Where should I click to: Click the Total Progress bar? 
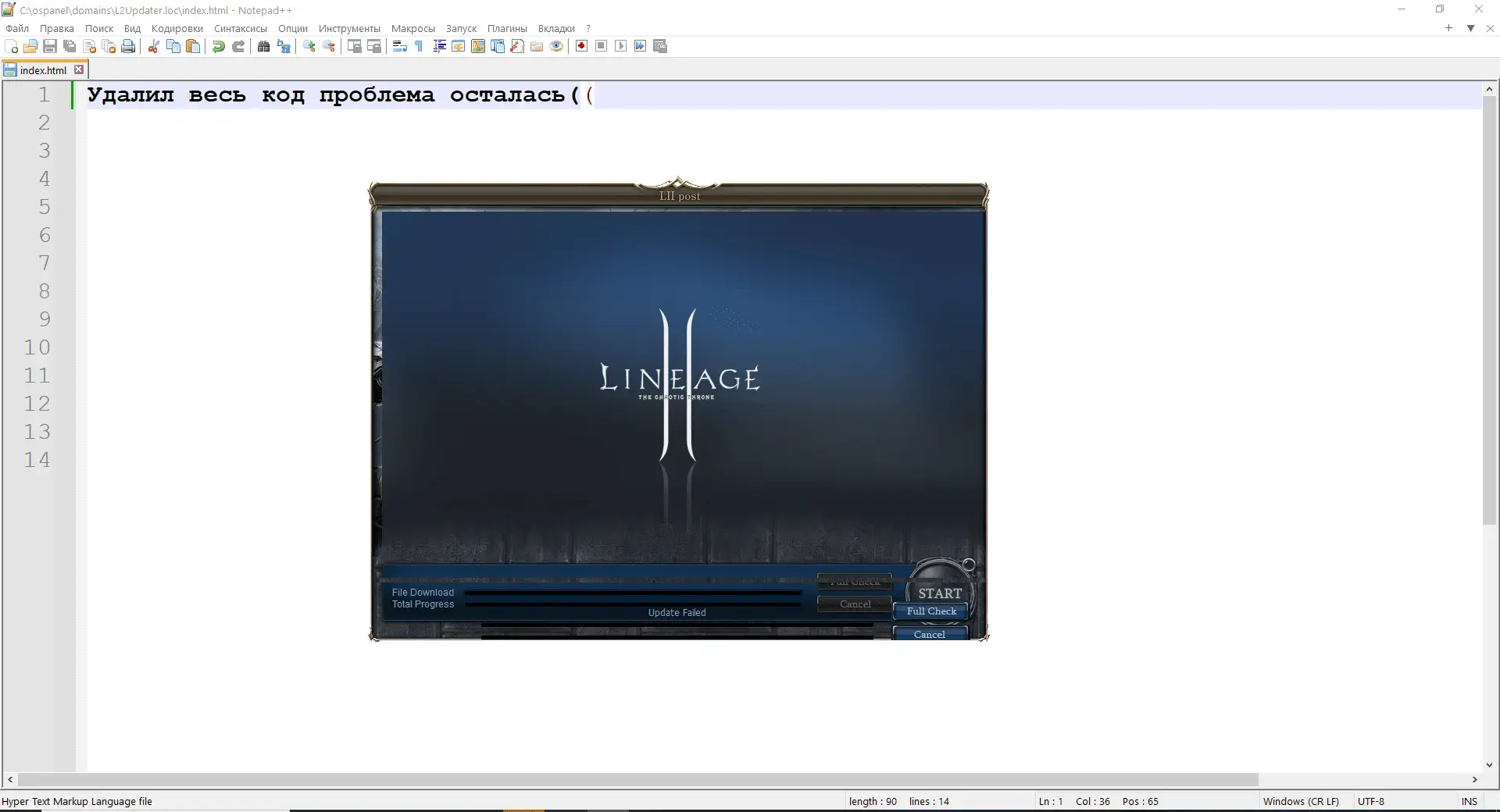click(633, 604)
